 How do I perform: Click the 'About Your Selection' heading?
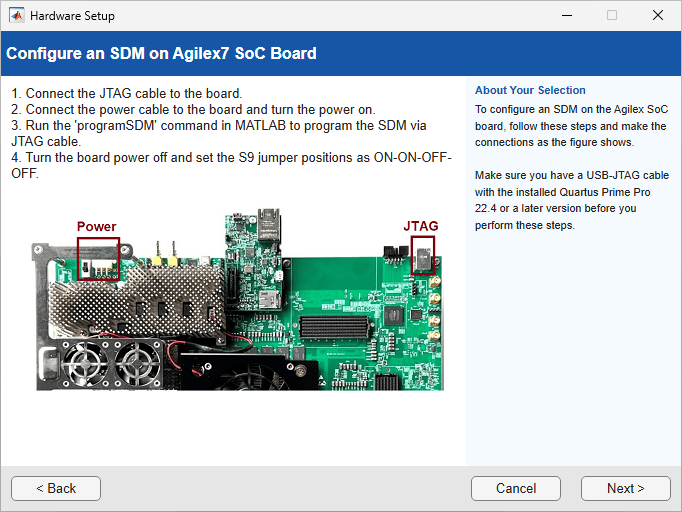click(x=530, y=90)
